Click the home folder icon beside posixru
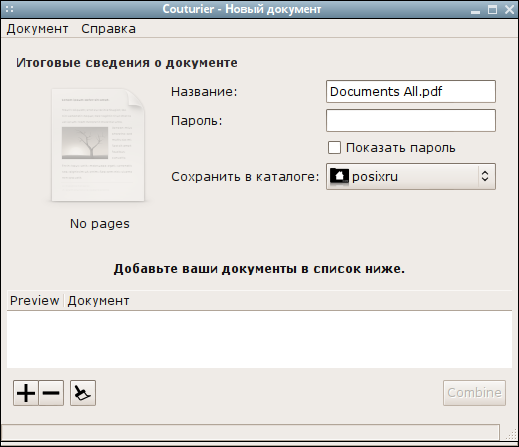Viewport: 519px width, 447px height. pyautogui.click(x=339, y=176)
